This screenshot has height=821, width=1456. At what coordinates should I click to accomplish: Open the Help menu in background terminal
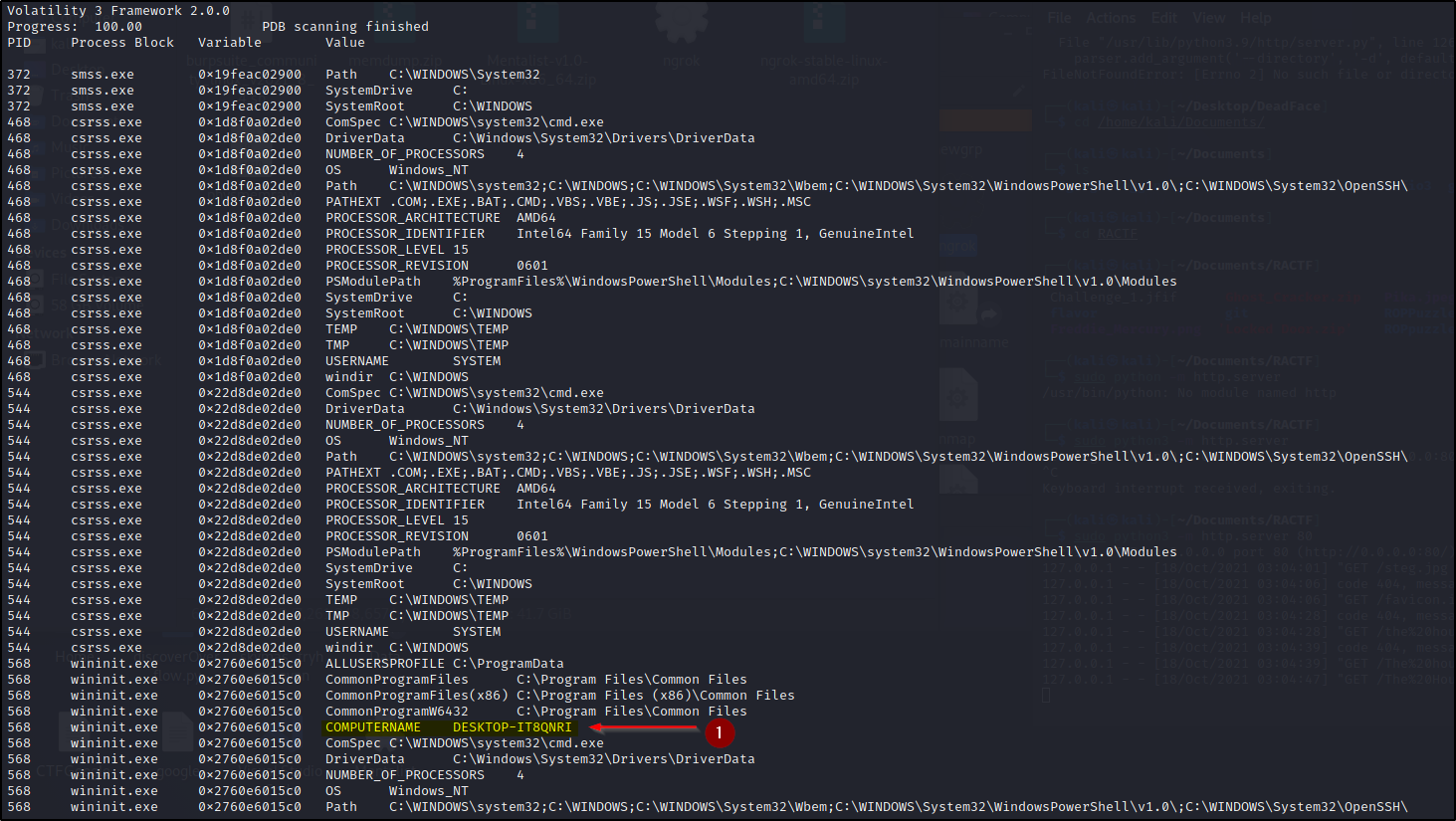point(1255,18)
